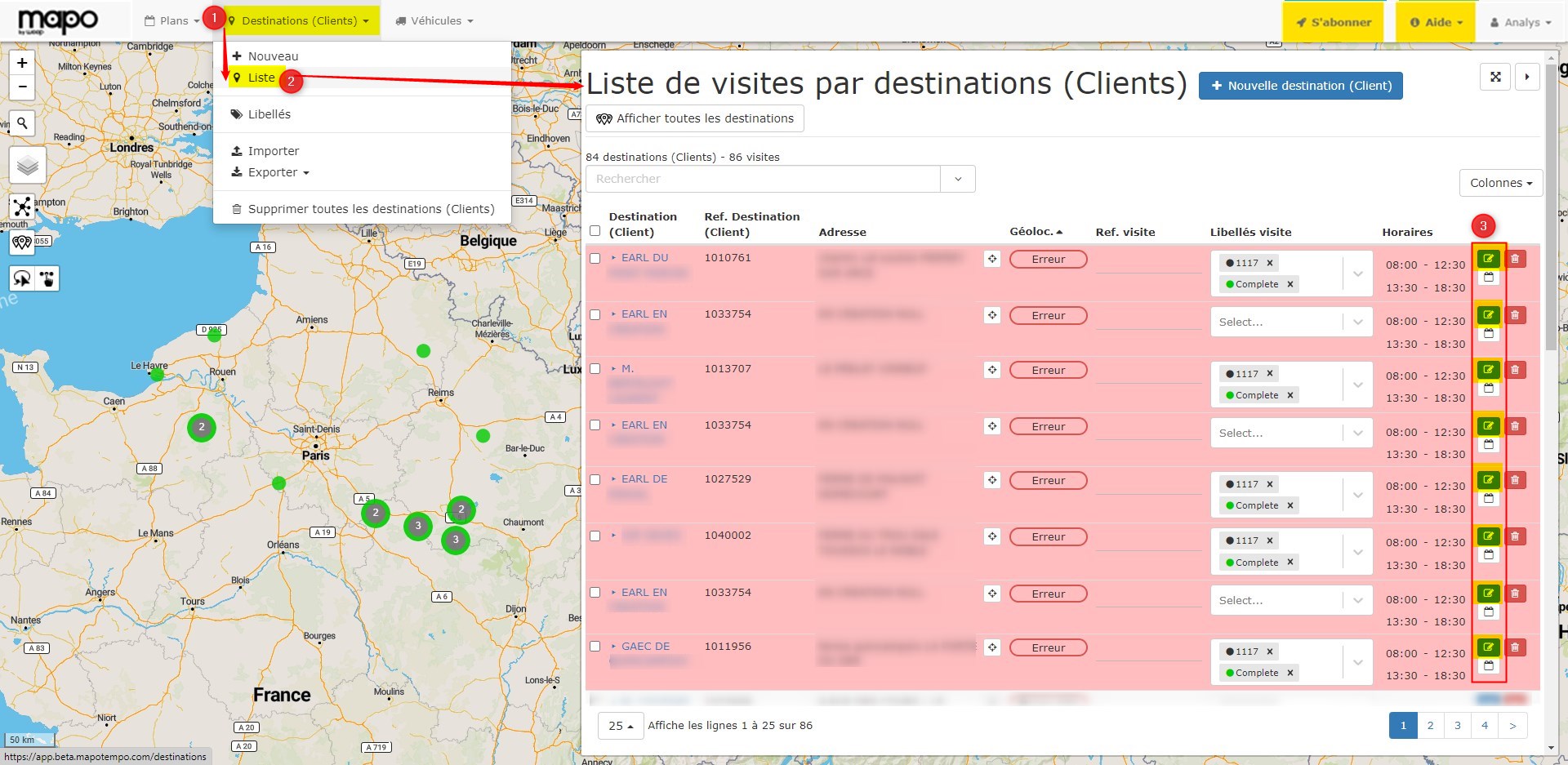Select Liste in the Destinations menu

261,78
